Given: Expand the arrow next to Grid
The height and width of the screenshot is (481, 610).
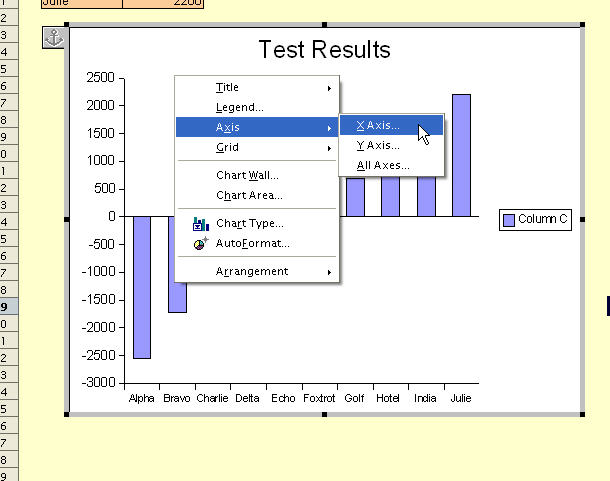Looking at the screenshot, I should click(330, 148).
